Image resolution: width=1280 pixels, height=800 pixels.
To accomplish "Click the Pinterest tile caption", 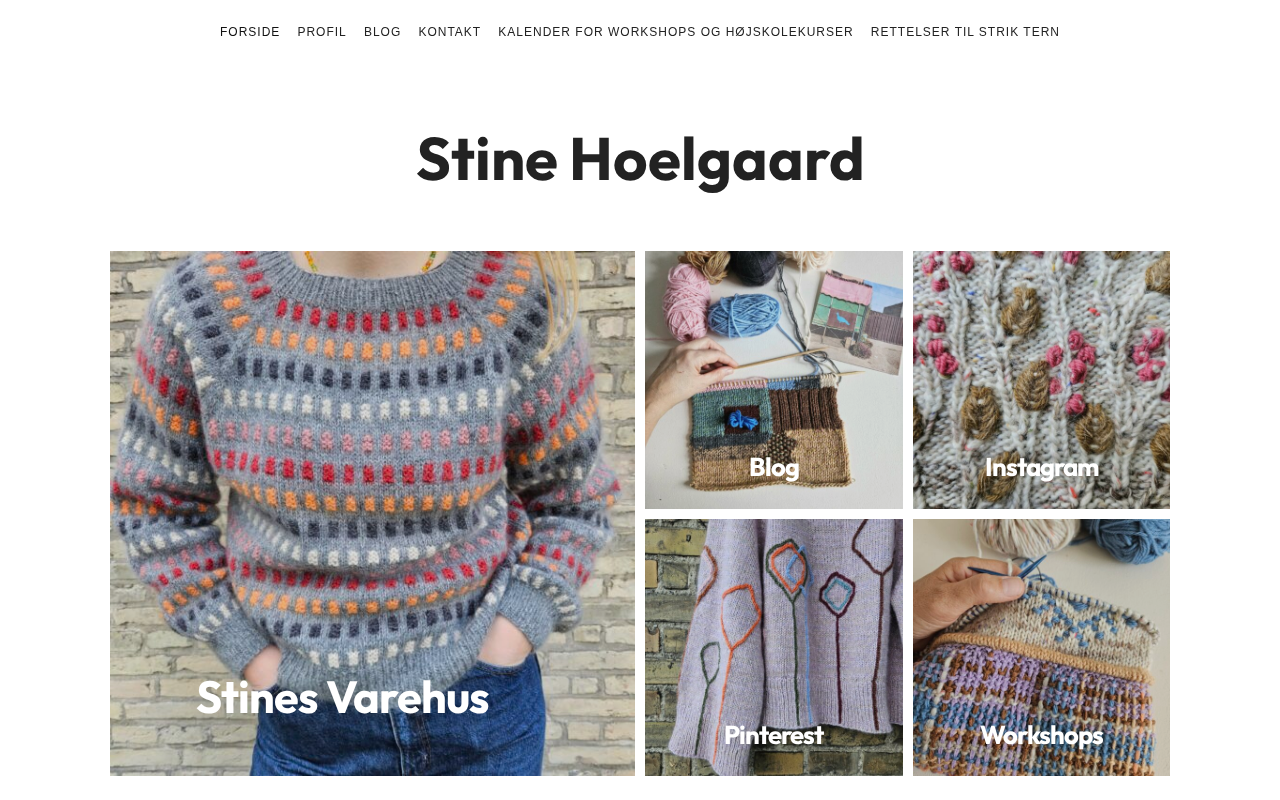I will [x=774, y=735].
